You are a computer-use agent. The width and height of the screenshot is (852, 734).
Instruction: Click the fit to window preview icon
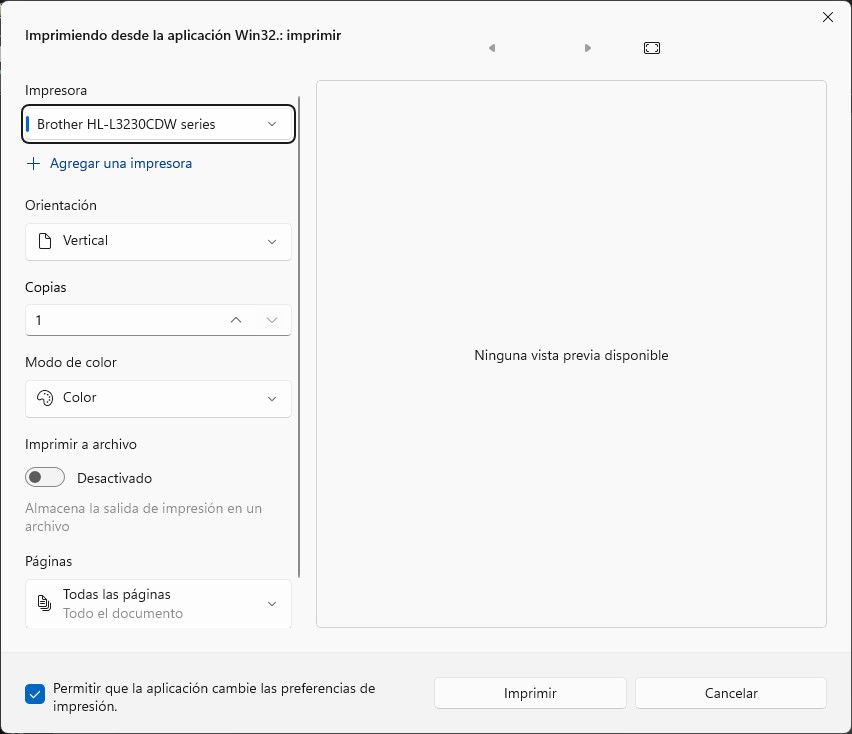tap(652, 48)
